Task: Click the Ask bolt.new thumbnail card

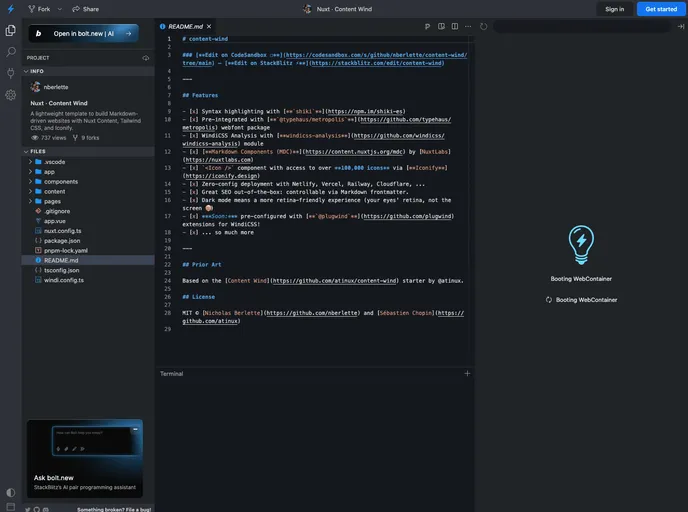Action: click(85, 458)
